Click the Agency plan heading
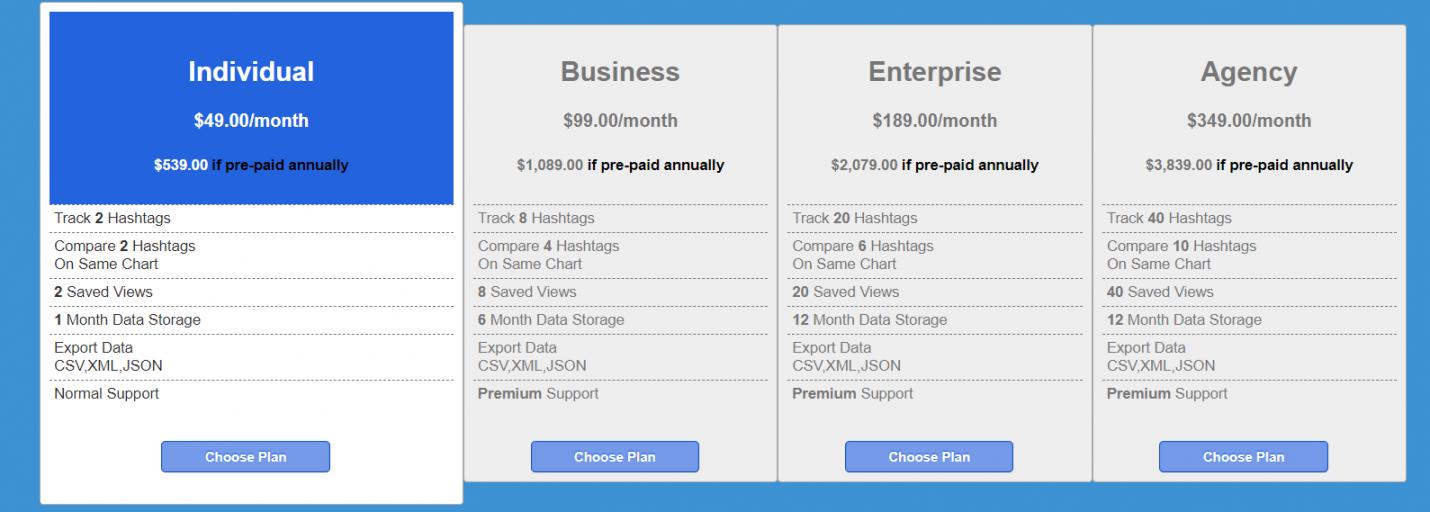 tap(1249, 72)
